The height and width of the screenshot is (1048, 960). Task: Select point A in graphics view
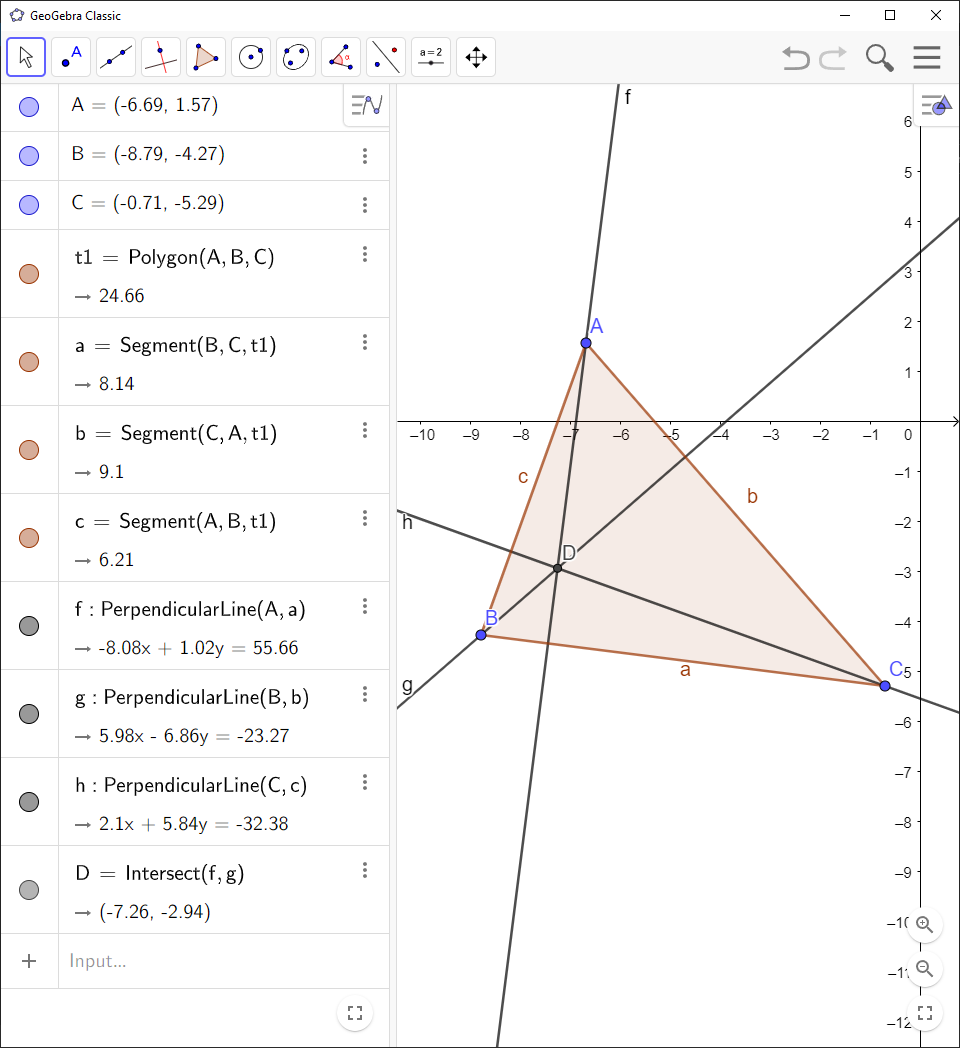click(586, 343)
